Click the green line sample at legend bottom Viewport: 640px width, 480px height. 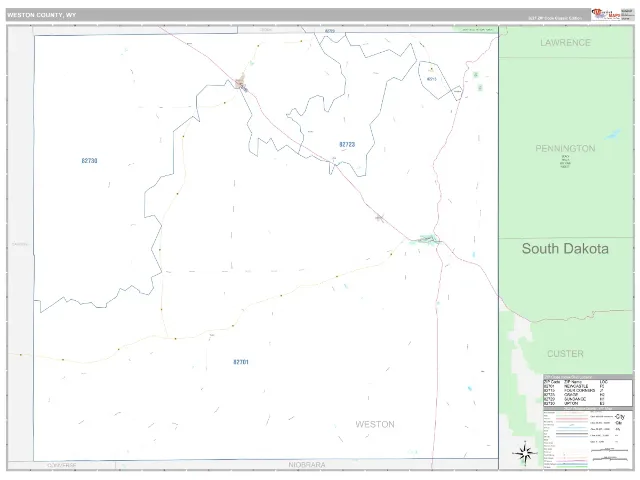(x=572, y=467)
